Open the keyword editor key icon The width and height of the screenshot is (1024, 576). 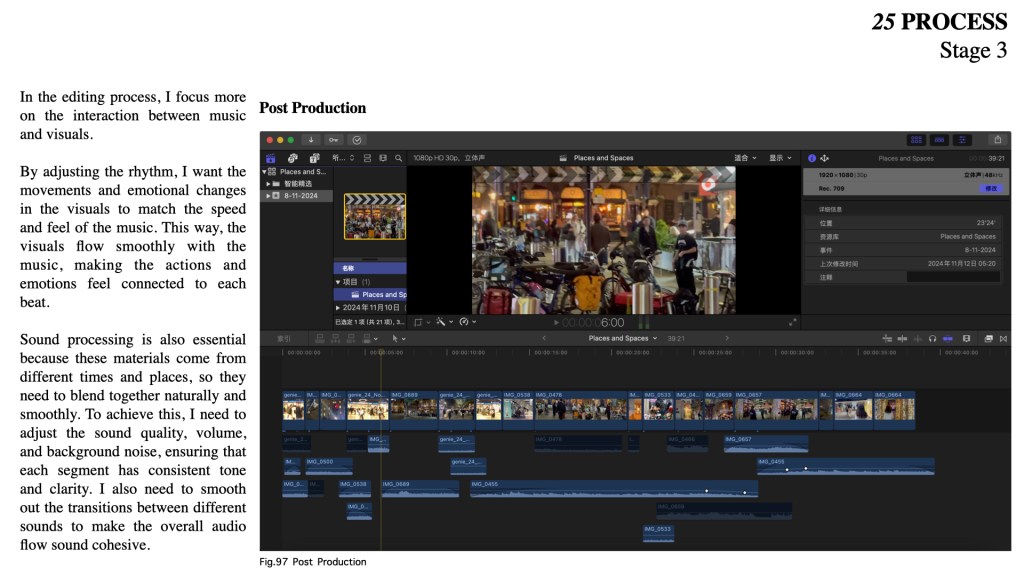pyautogui.click(x=334, y=140)
